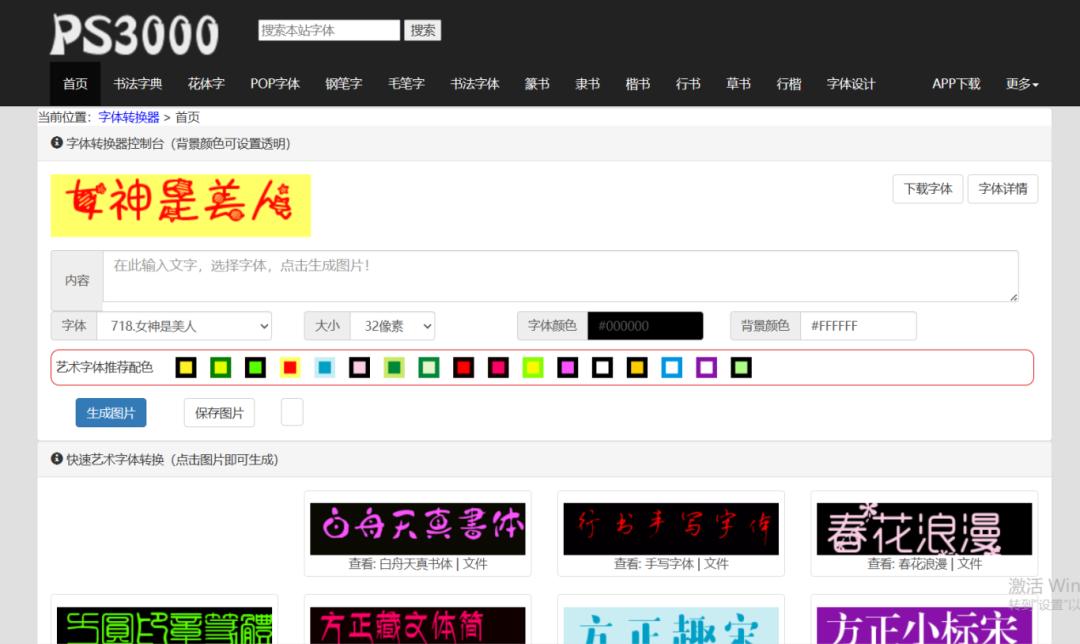Viewport: 1080px width, 644px height.
Task: Click info icon beside 快速艺术字体转换 heading
Action: pyautogui.click(x=57, y=459)
